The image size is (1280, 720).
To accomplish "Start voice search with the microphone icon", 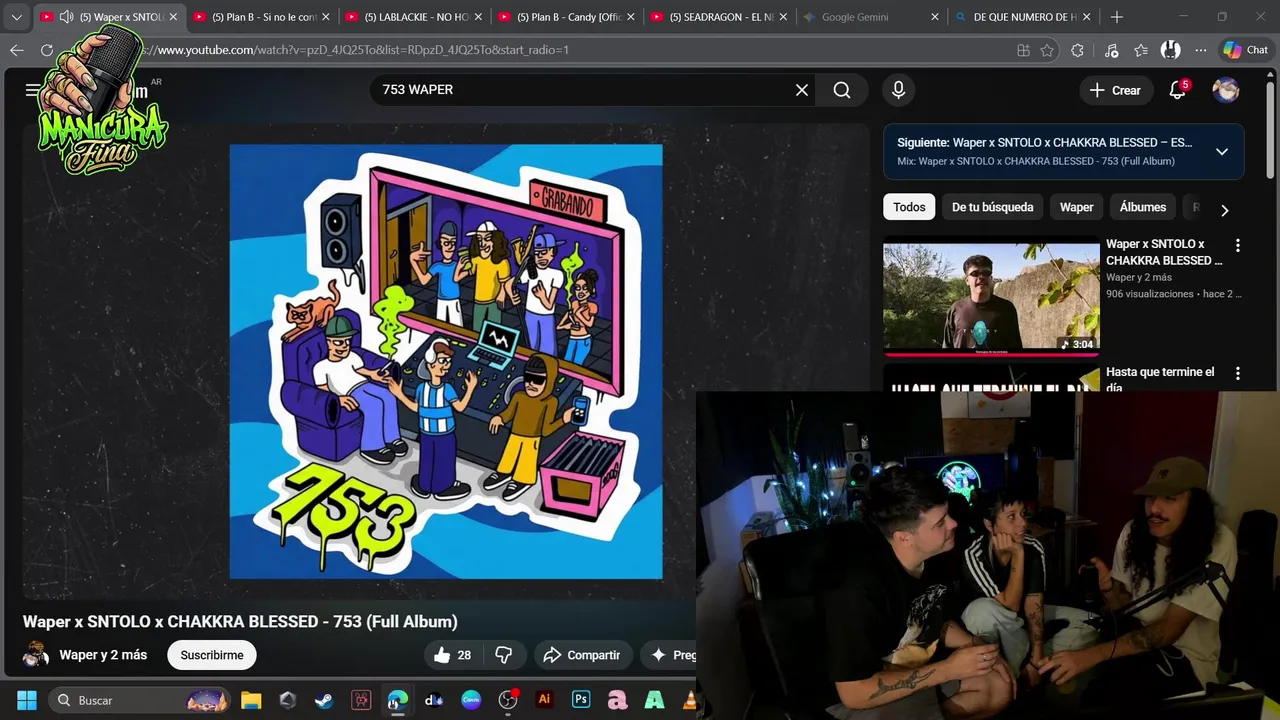I will (898, 90).
